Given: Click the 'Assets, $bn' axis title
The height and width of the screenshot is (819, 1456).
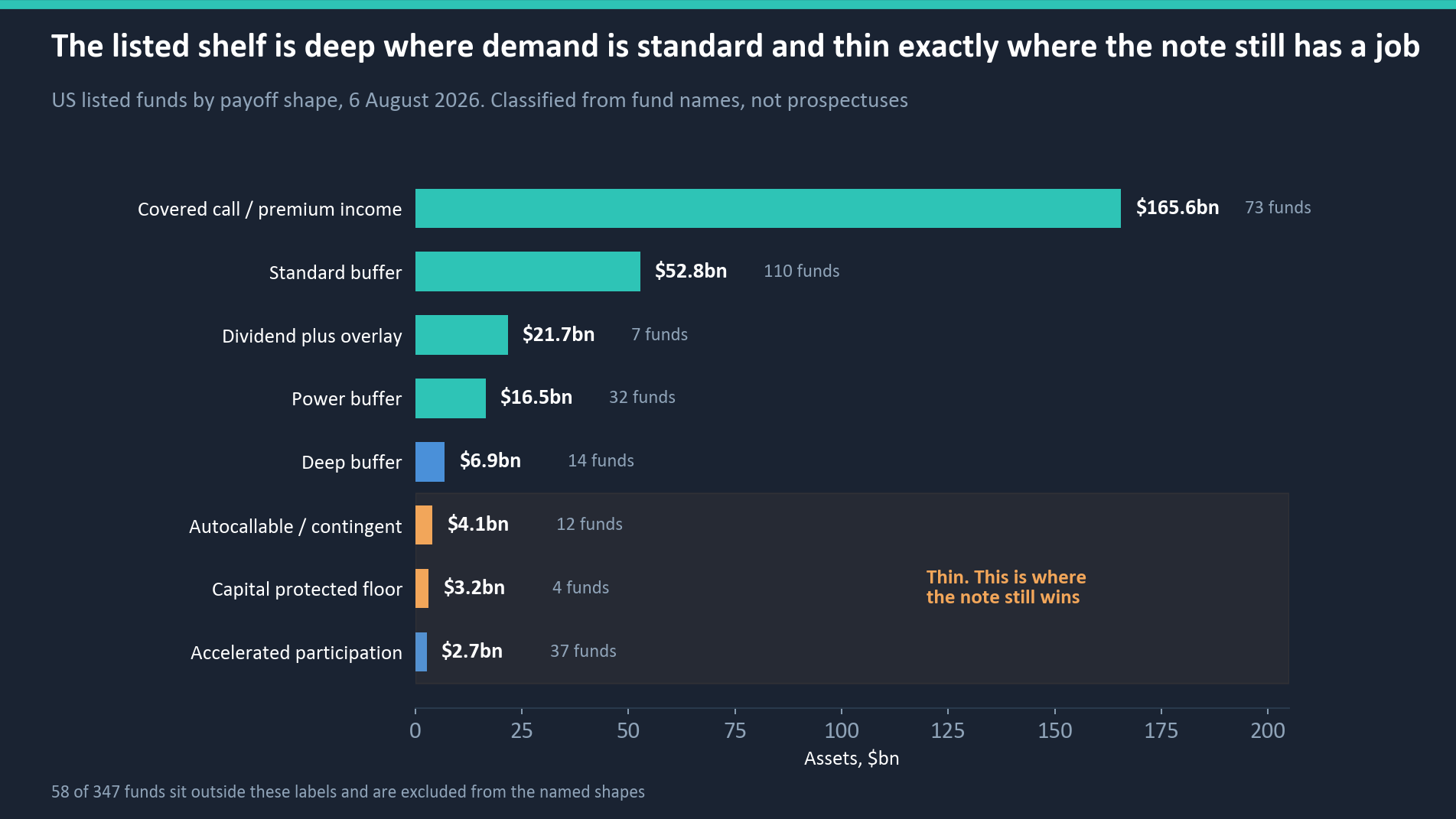Looking at the screenshot, I should coord(852,759).
